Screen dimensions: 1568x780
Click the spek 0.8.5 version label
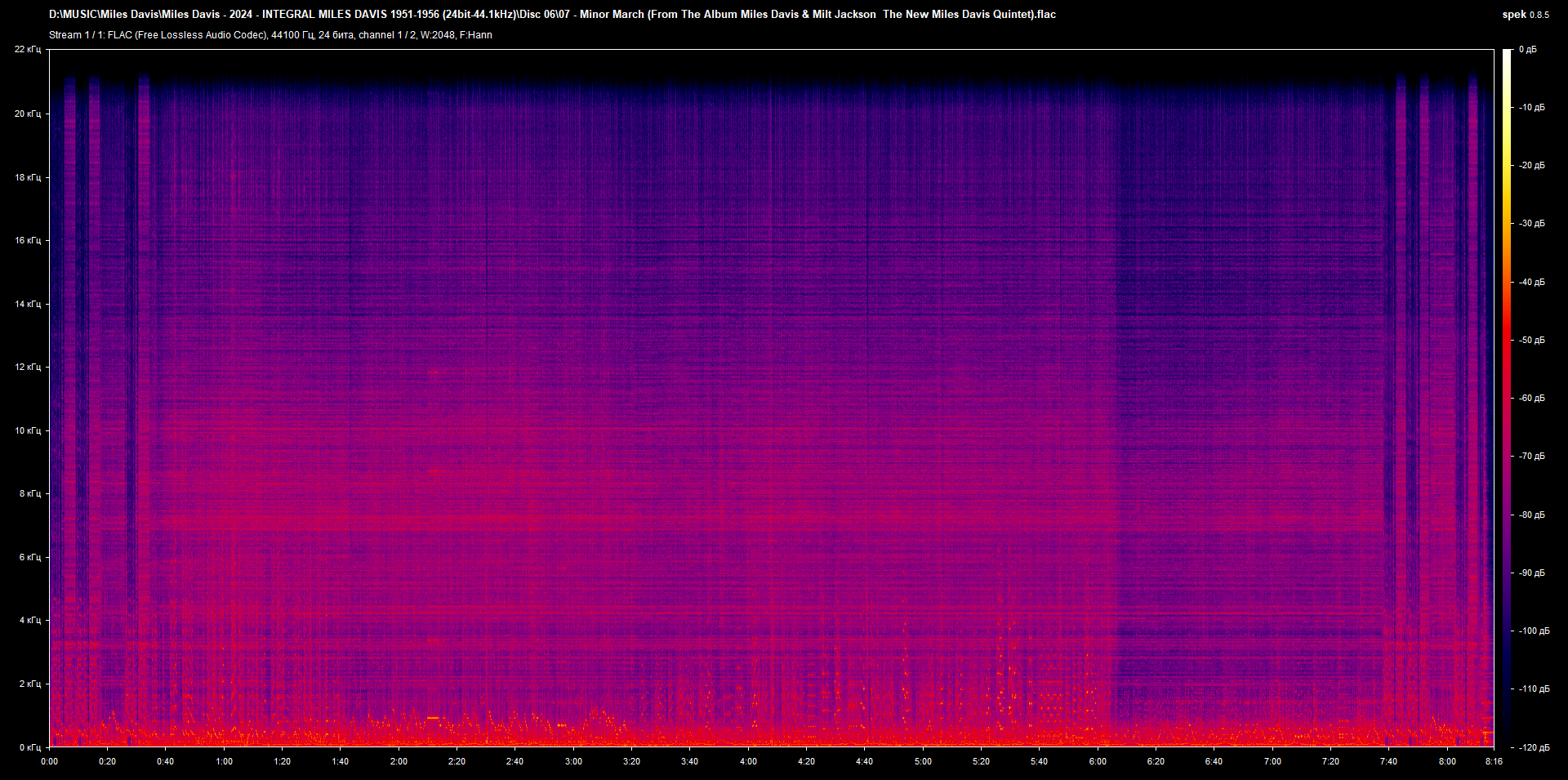click(x=1526, y=15)
